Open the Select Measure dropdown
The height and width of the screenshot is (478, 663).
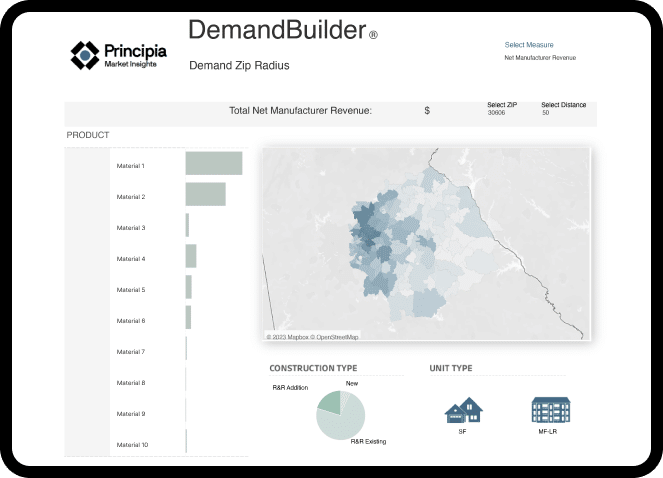coord(529,45)
